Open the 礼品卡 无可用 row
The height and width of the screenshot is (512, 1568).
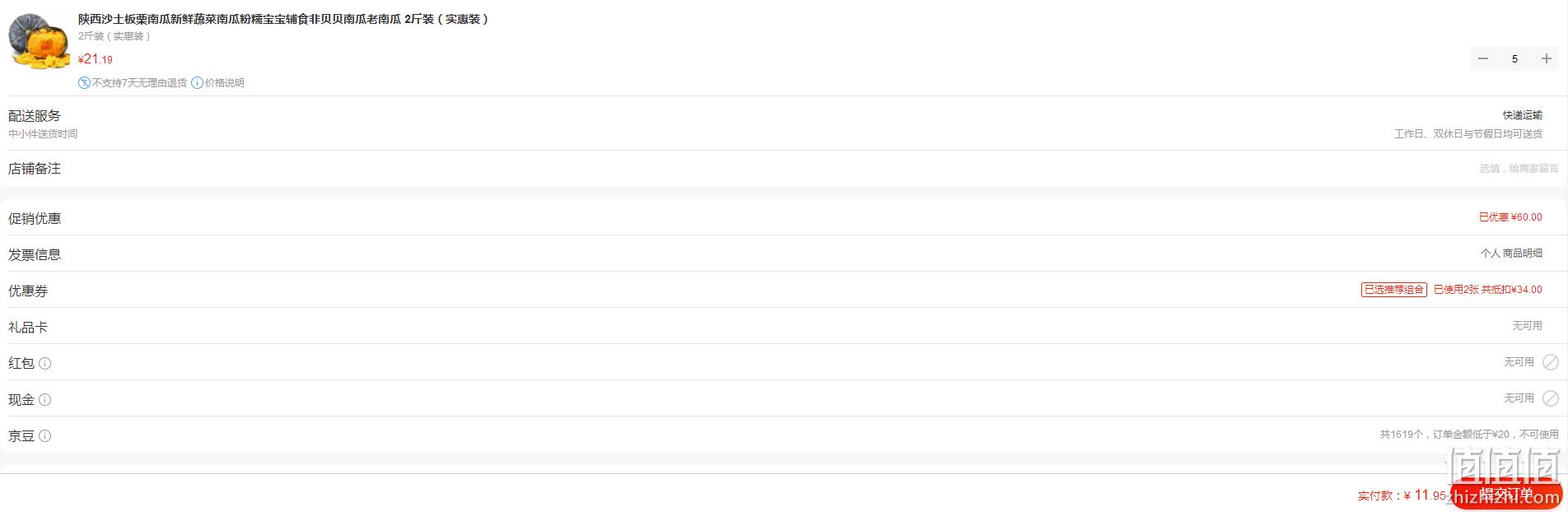coord(784,326)
